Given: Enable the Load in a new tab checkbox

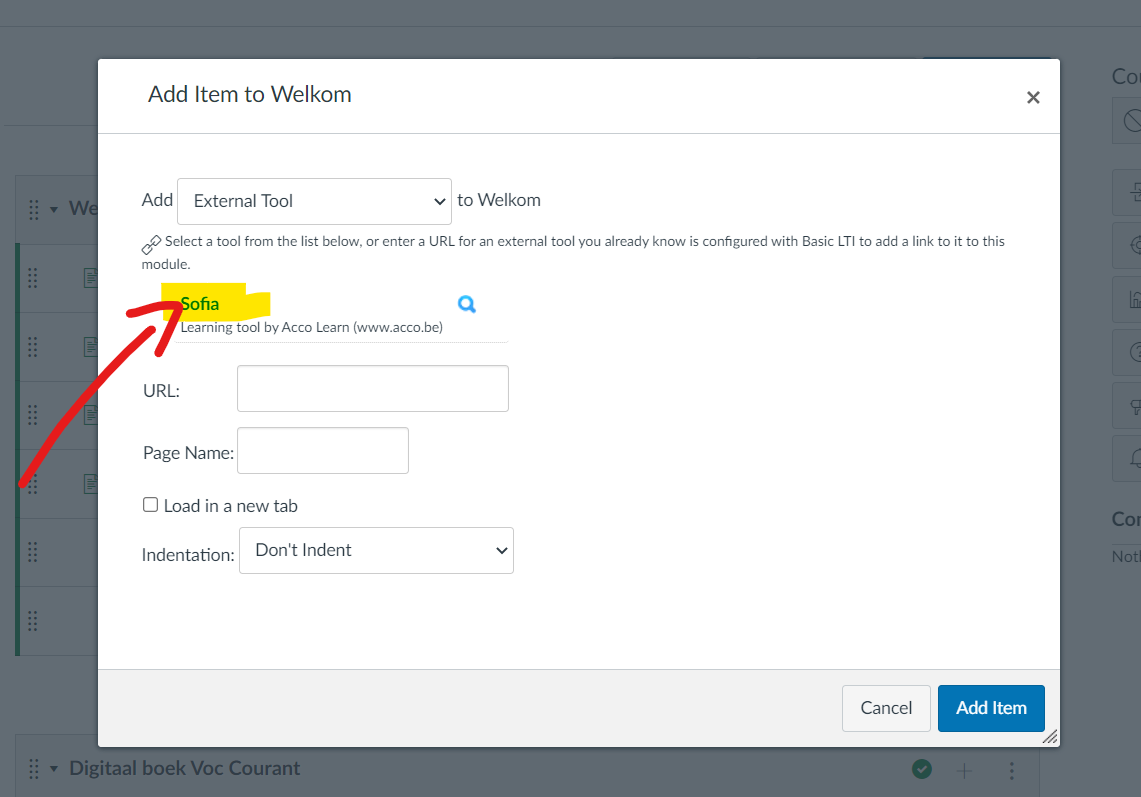Looking at the screenshot, I should [x=151, y=504].
